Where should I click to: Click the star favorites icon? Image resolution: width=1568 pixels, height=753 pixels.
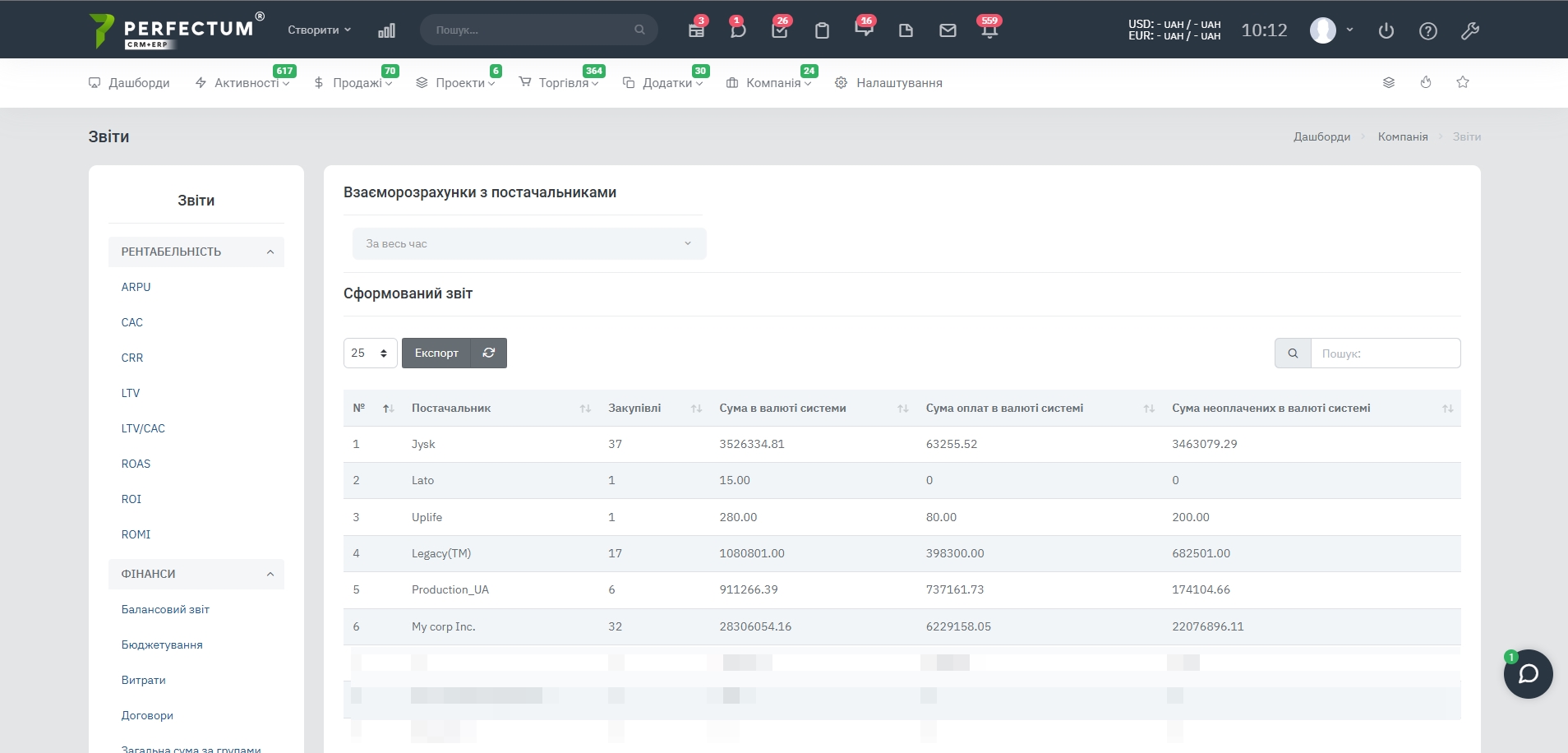click(1463, 82)
